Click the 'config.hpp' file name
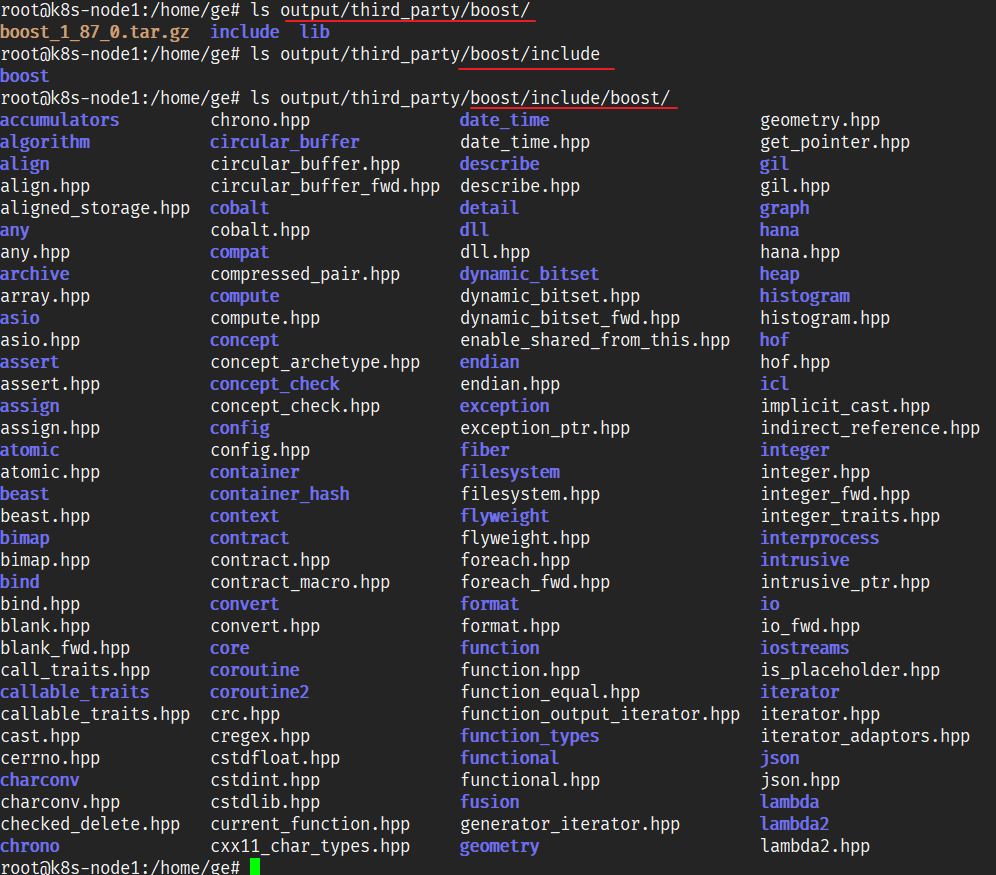Viewport: 996px width, 875px height. [x=260, y=450]
